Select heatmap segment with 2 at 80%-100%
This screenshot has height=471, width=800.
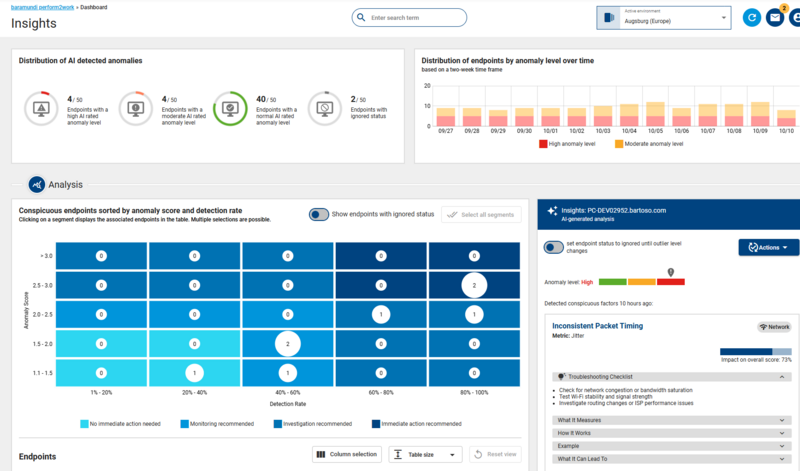pos(475,284)
